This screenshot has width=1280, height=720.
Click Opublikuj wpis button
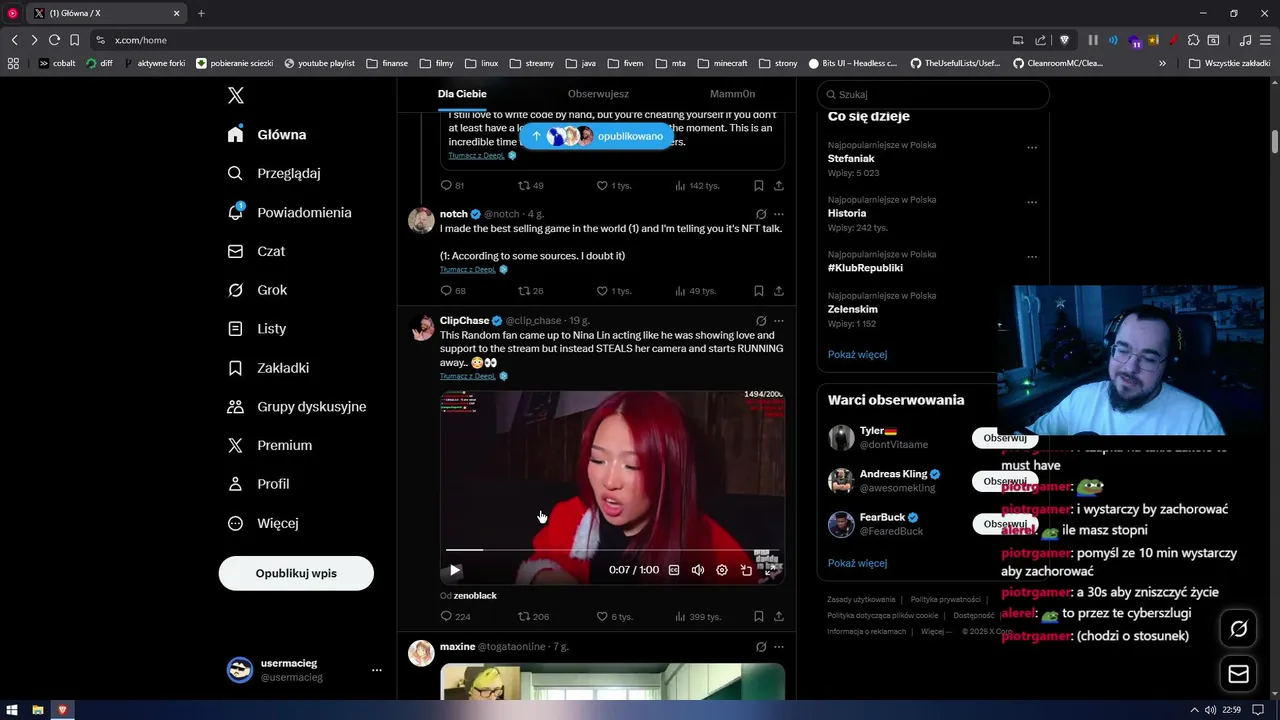(296, 573)
